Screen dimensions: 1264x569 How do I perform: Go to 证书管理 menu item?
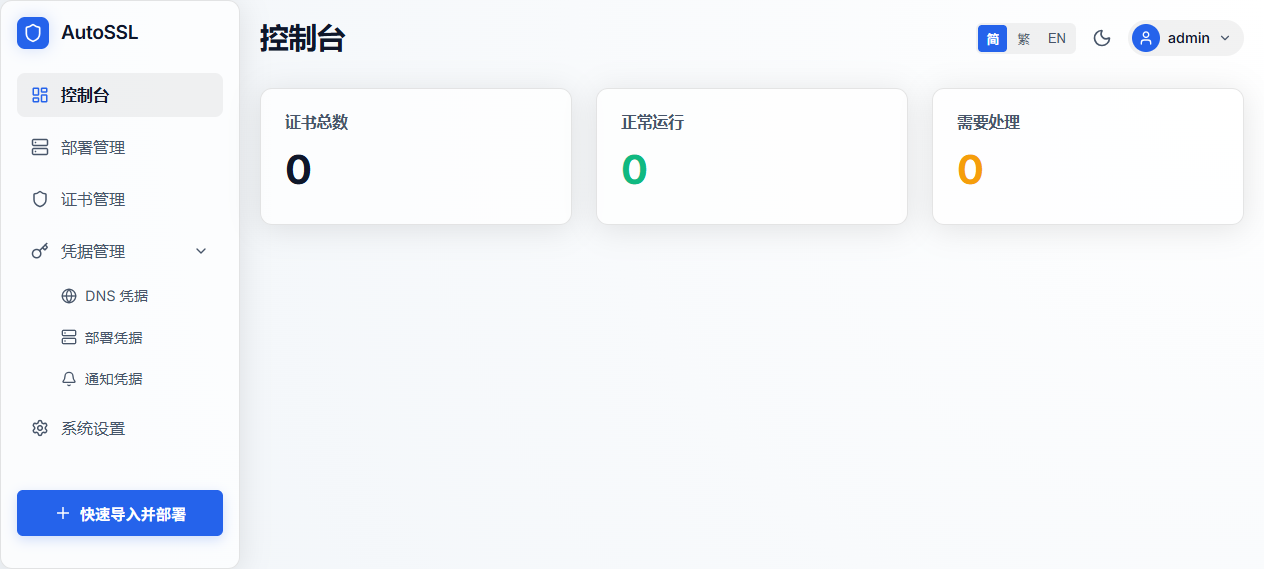(x=120, y=199)
